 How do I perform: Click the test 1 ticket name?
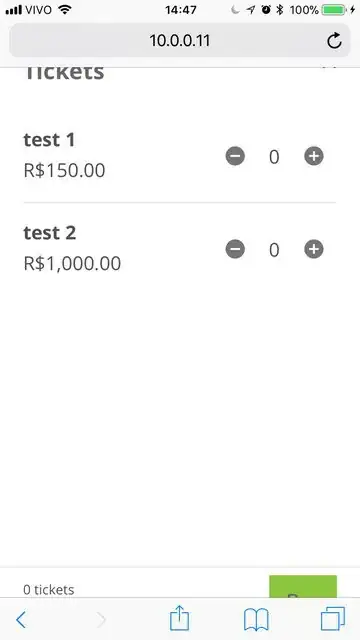(49, 140)
